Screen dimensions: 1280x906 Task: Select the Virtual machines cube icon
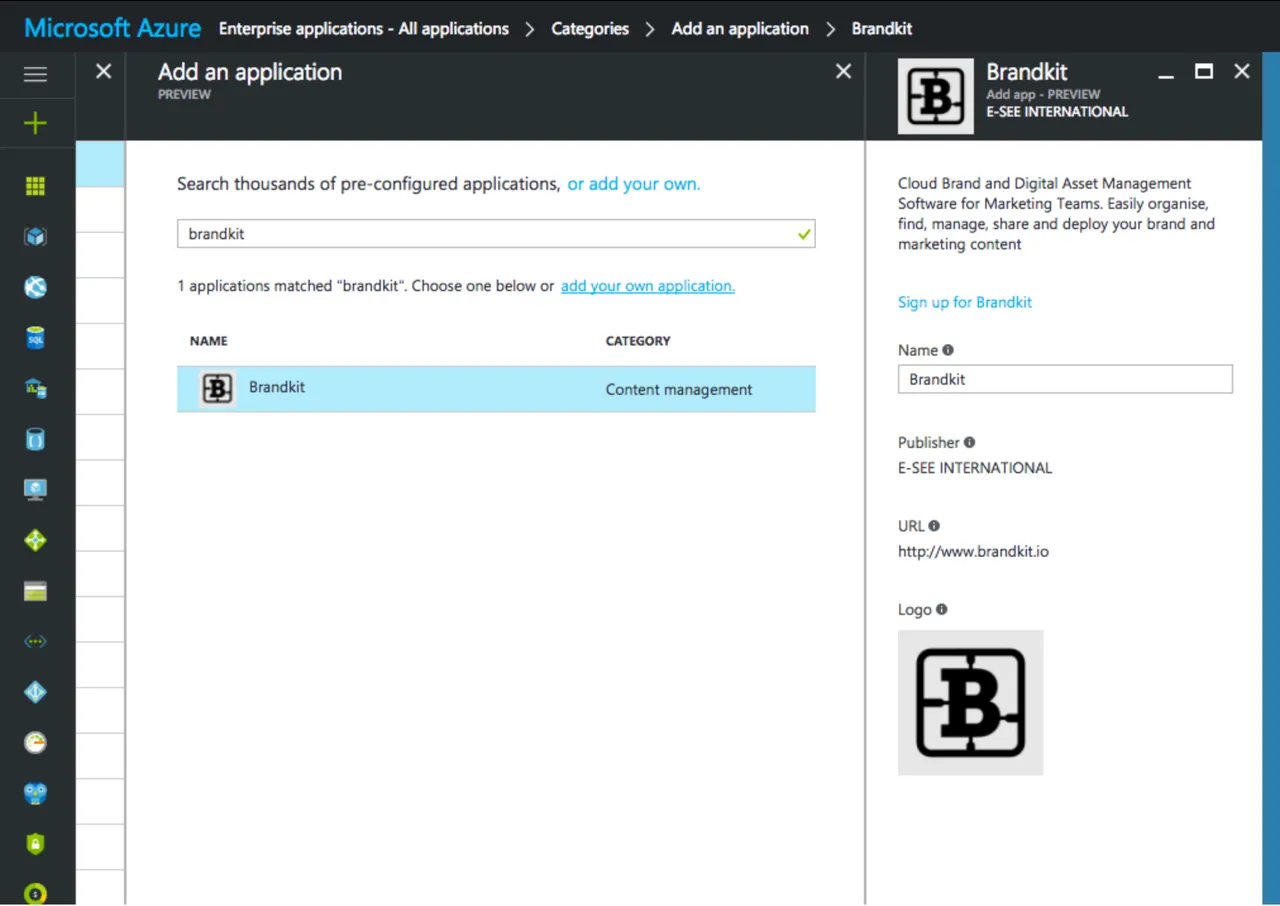point(35,236)
